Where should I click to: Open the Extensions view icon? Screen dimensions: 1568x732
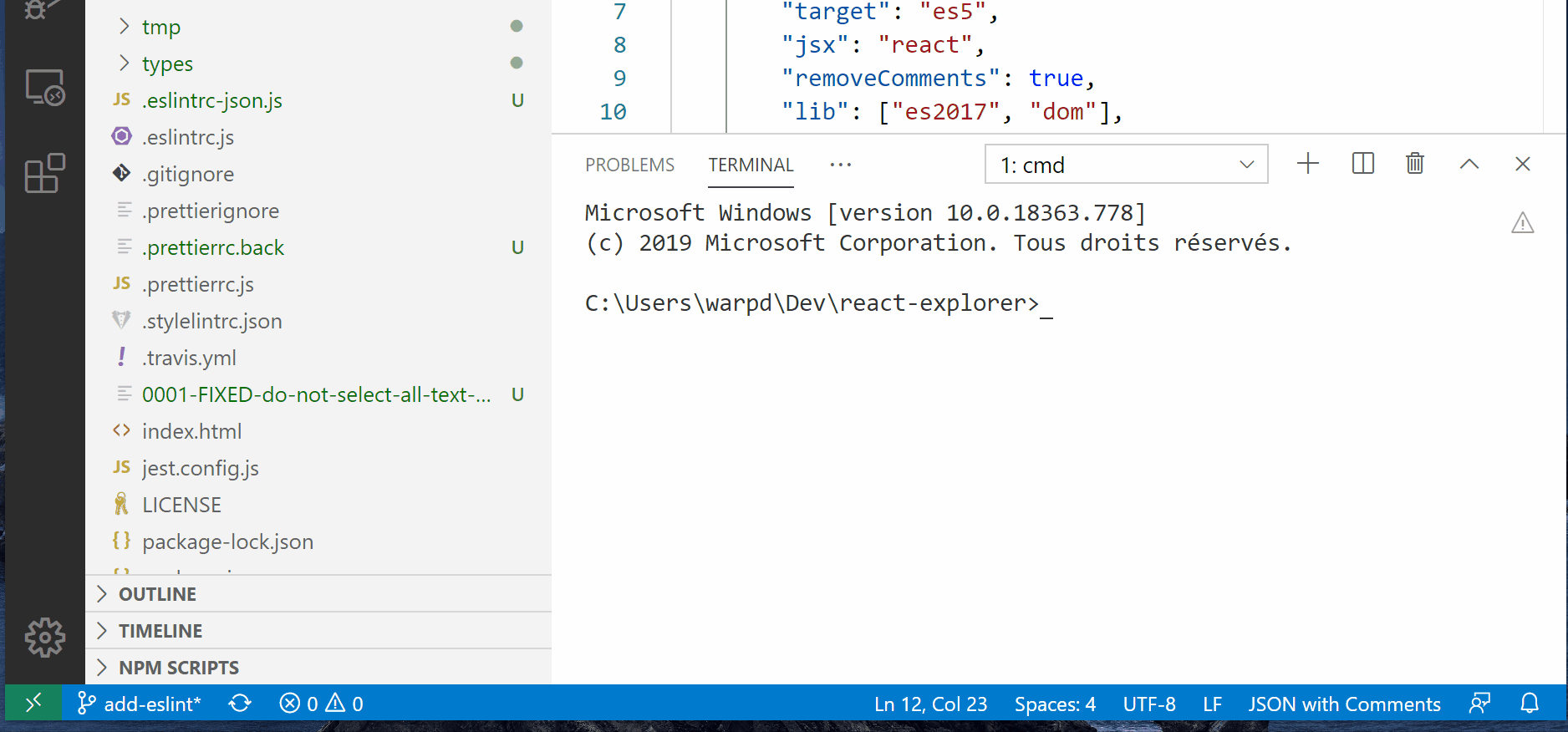pyautogui.click(x=45, y=173)
